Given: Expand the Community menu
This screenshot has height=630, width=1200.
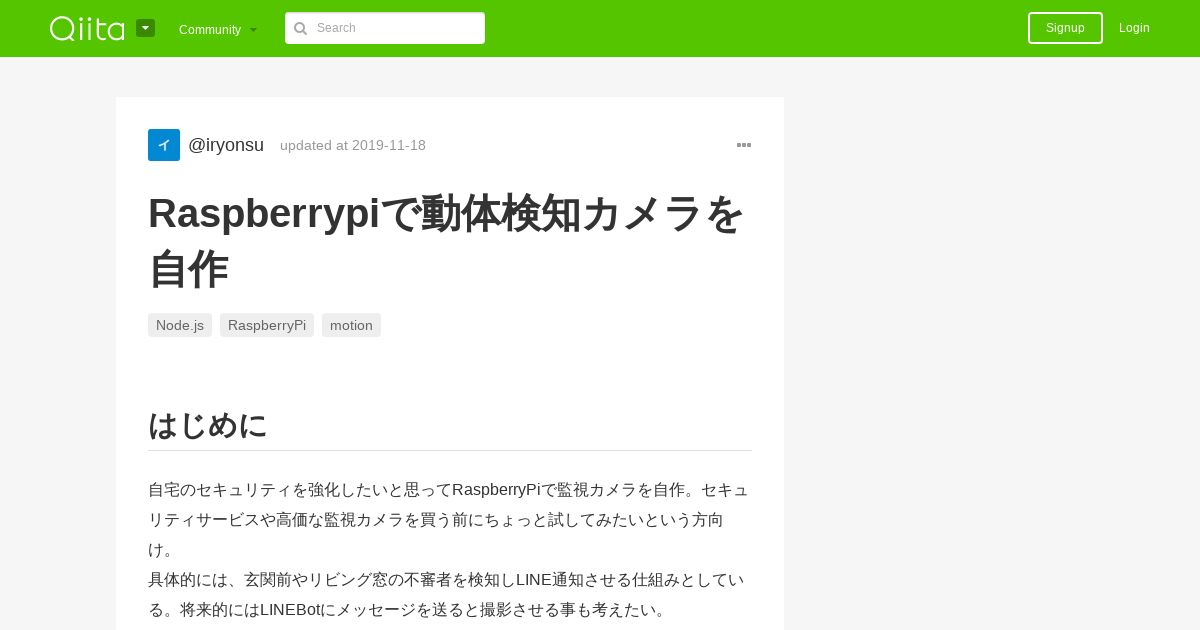Looking at the screenshot, I should (x=218, y=29).
